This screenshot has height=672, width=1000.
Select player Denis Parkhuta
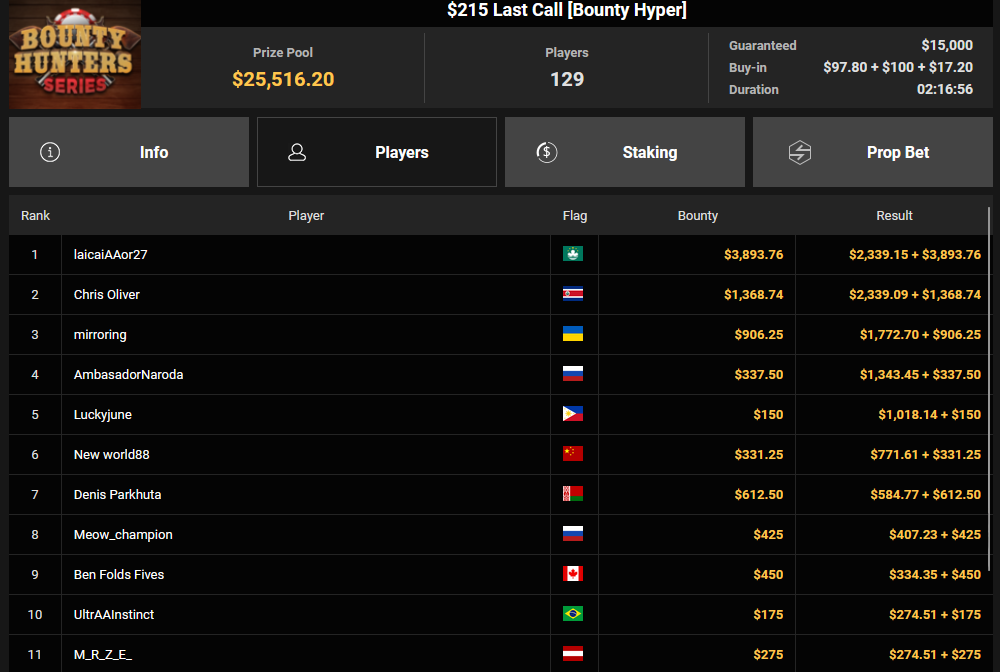pos(117,494)
